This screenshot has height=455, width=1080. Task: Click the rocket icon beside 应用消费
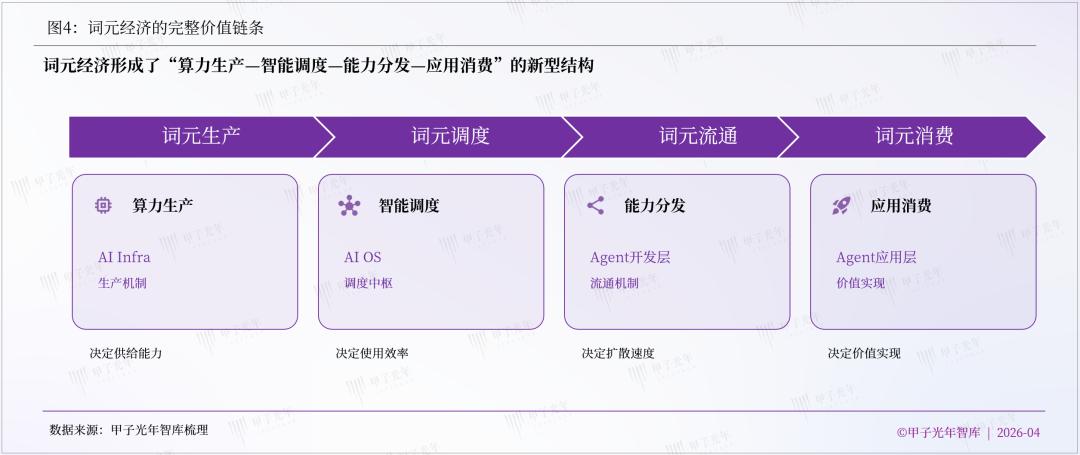841,206
